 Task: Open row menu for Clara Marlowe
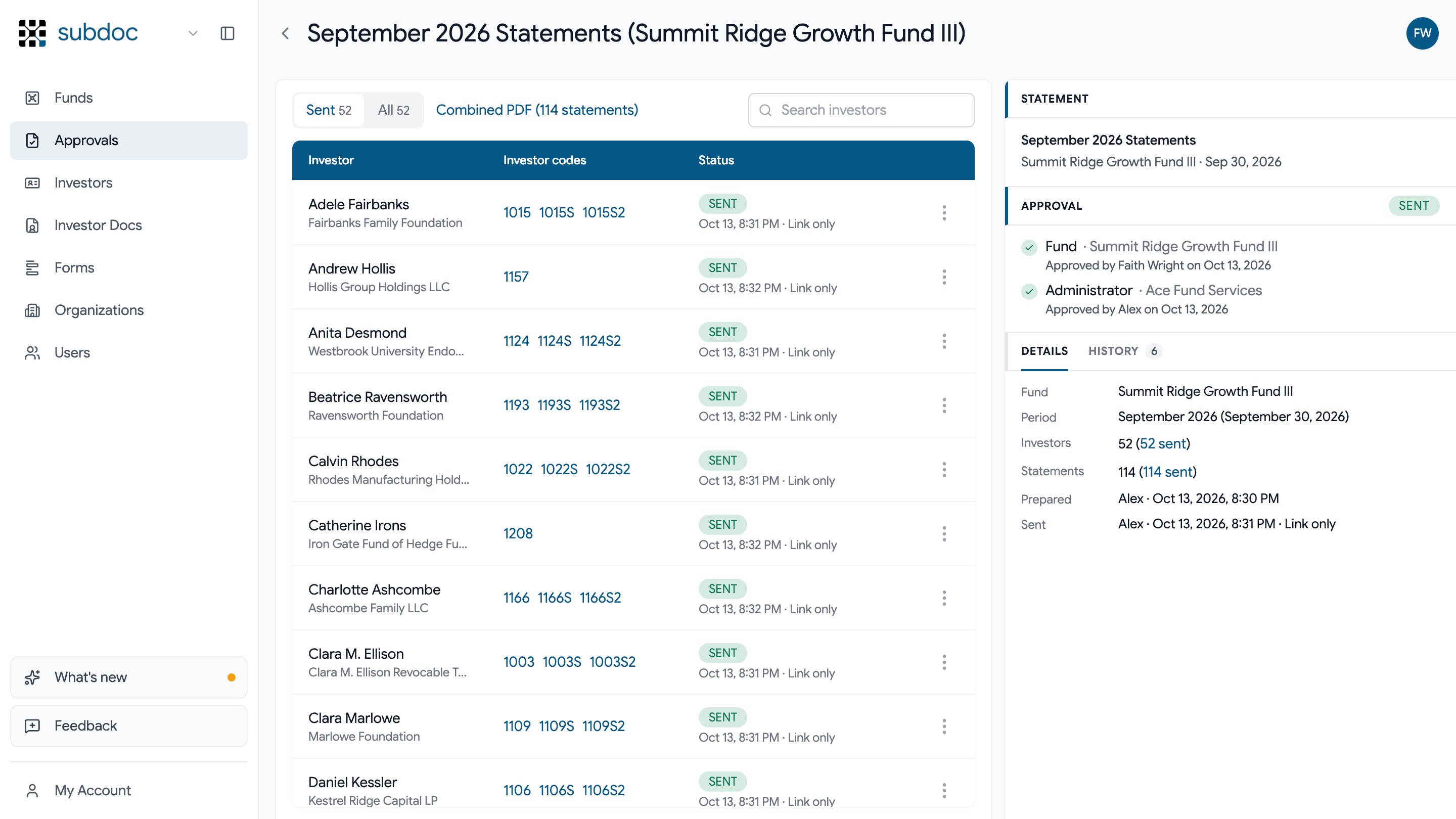click(944, 726)
